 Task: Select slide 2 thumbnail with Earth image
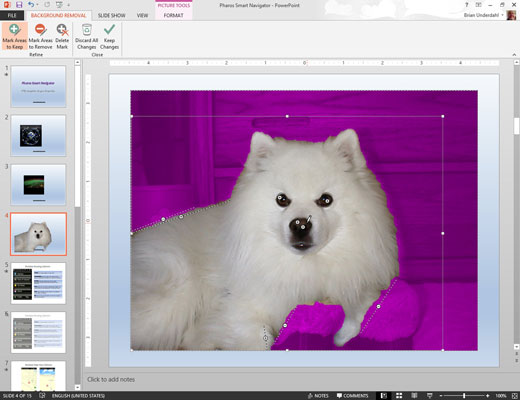pyautogui.click(x=38, y=135)
